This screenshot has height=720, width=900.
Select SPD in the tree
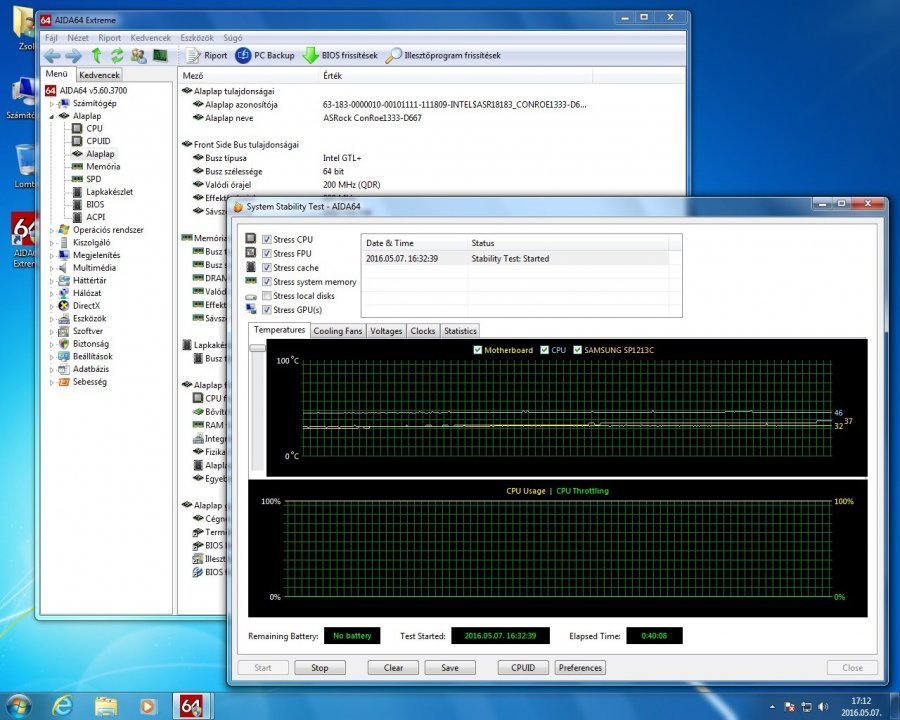click(x=94, y=179)
